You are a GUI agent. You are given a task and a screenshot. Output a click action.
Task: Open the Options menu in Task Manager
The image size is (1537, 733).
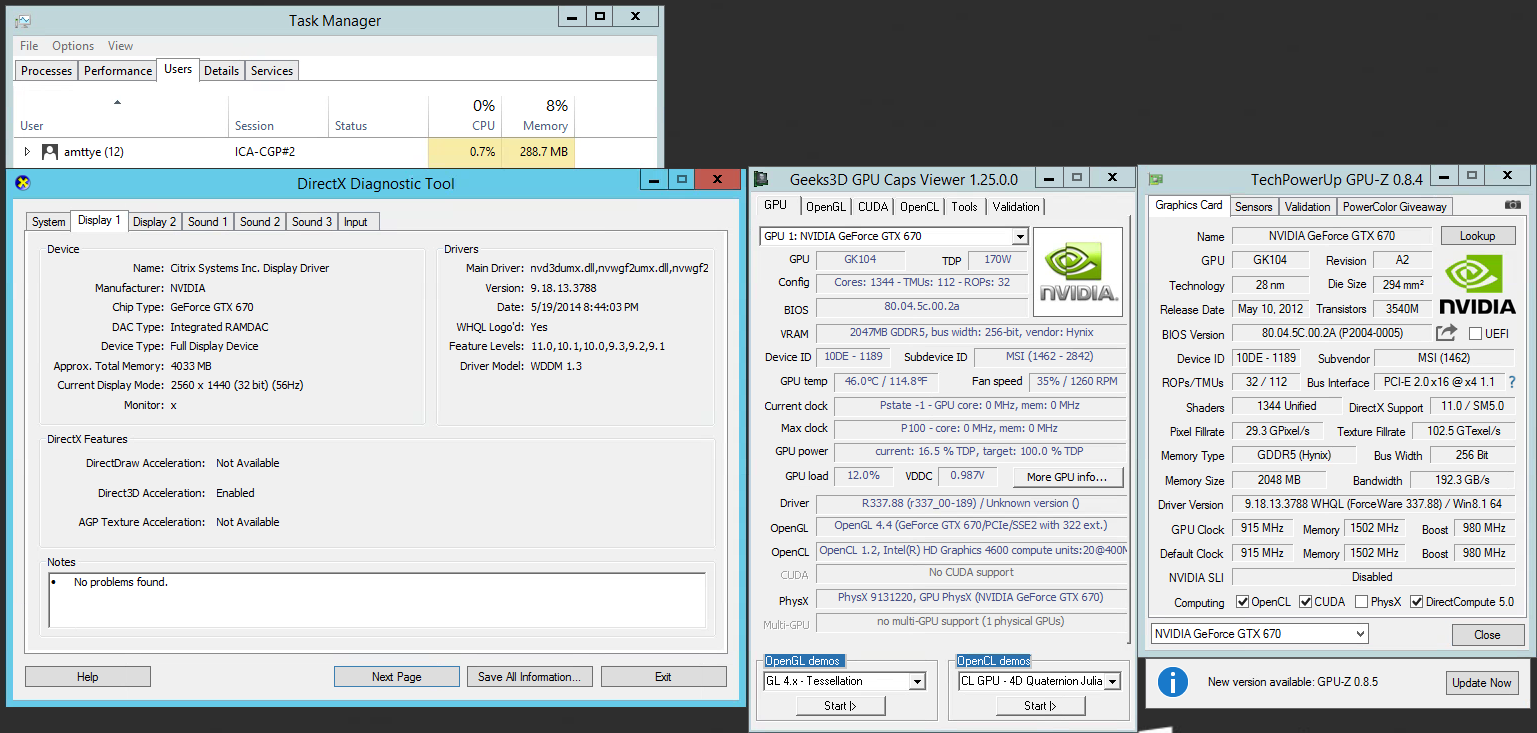(x=73, y=46)
